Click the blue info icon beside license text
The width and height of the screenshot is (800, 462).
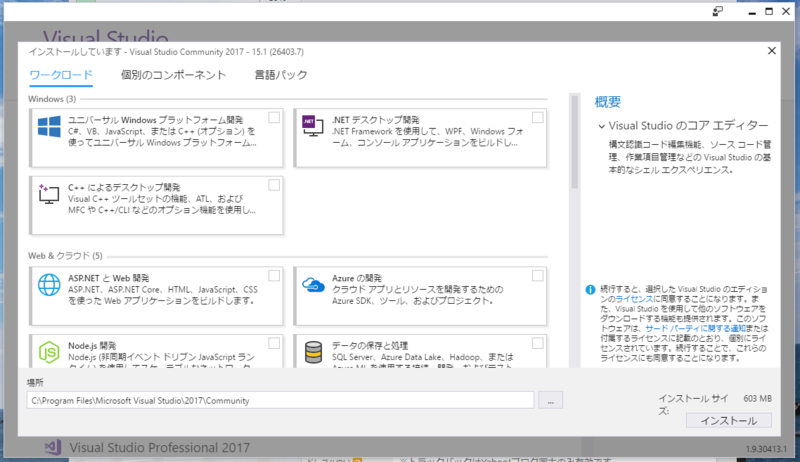(x=590, y=290)
